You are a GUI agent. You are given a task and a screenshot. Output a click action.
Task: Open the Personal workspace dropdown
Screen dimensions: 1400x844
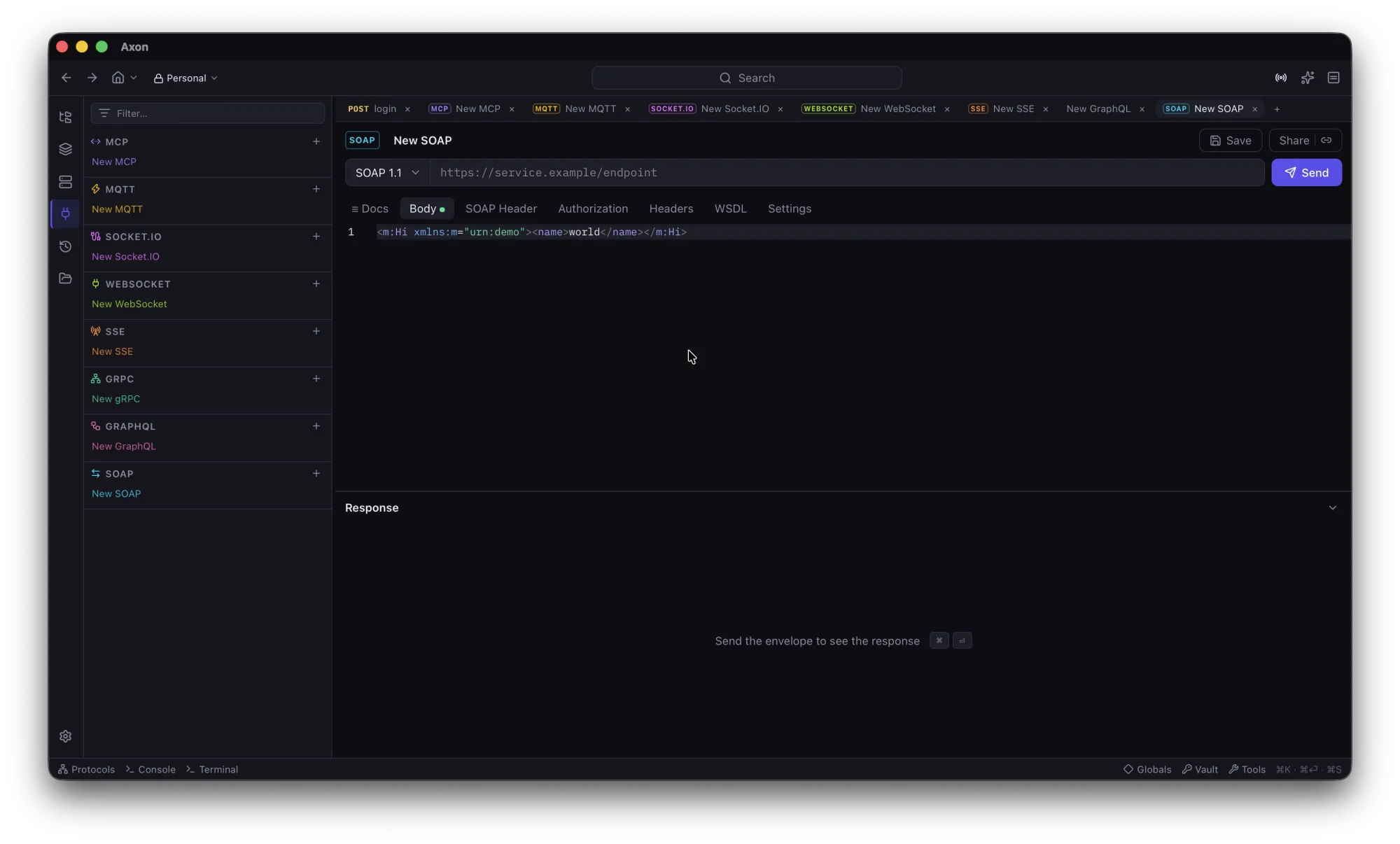(185, 78)
